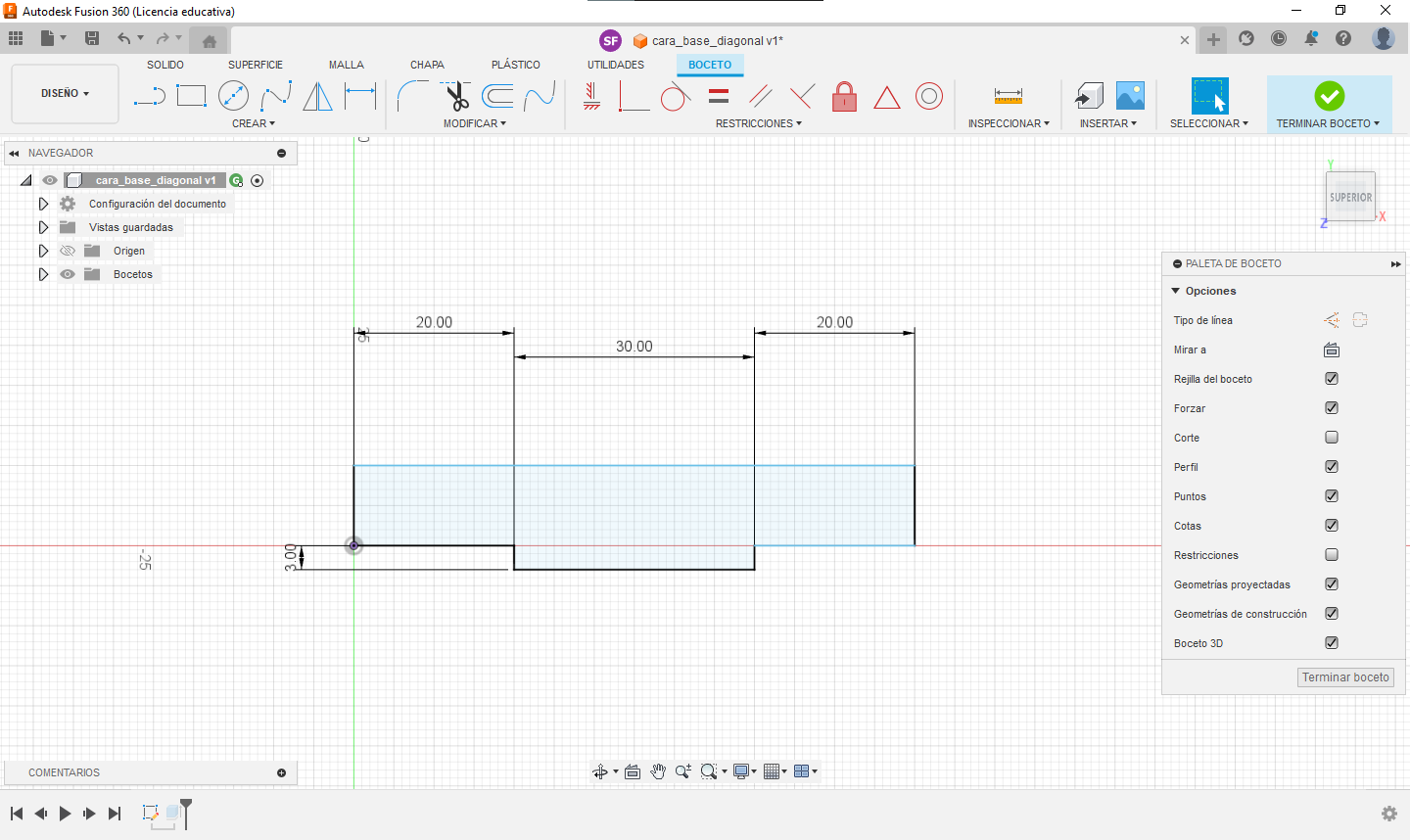The height and width of the screenshot is (840, 1410).
Task: Switch to the MALLA tab
Action: tap(347, 65)
